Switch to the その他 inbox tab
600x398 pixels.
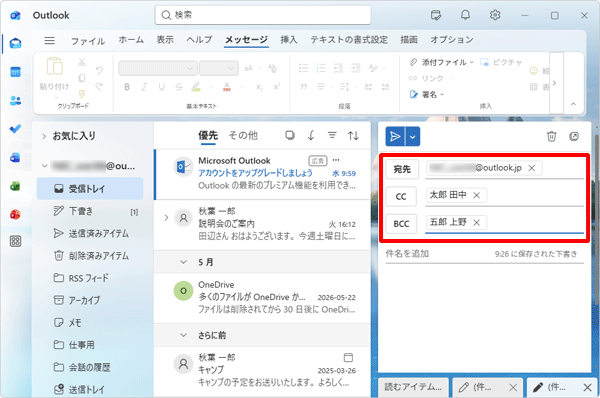[x=243, y=135]
